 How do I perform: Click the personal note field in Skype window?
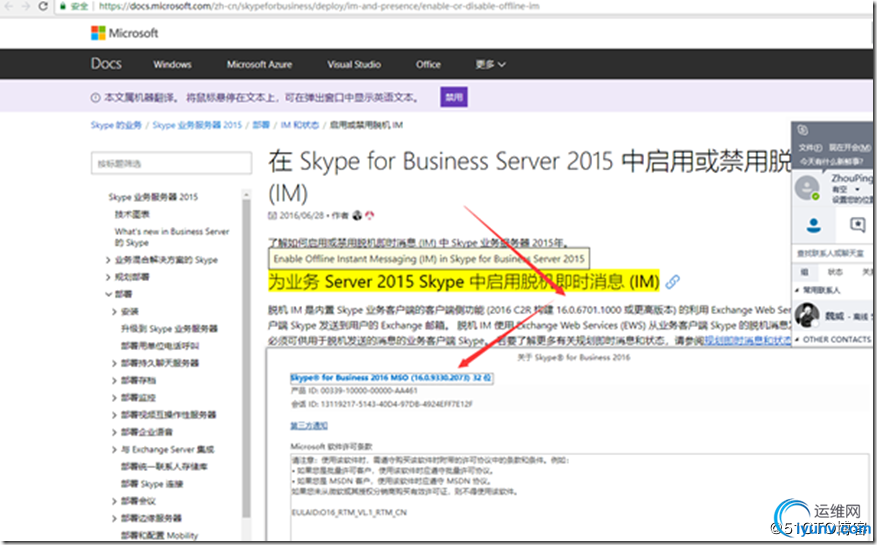tap(832, 162)
